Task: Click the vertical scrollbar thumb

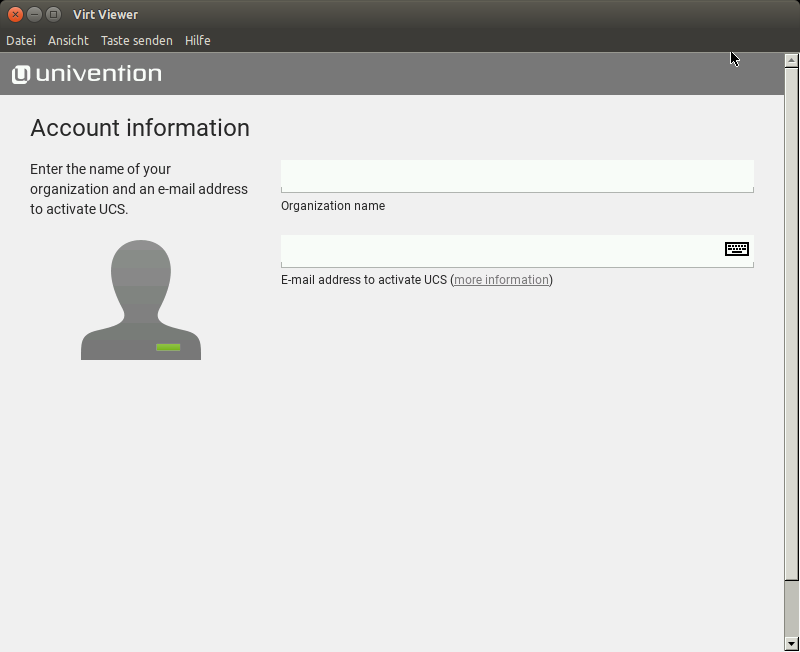Action: point(792,320)
